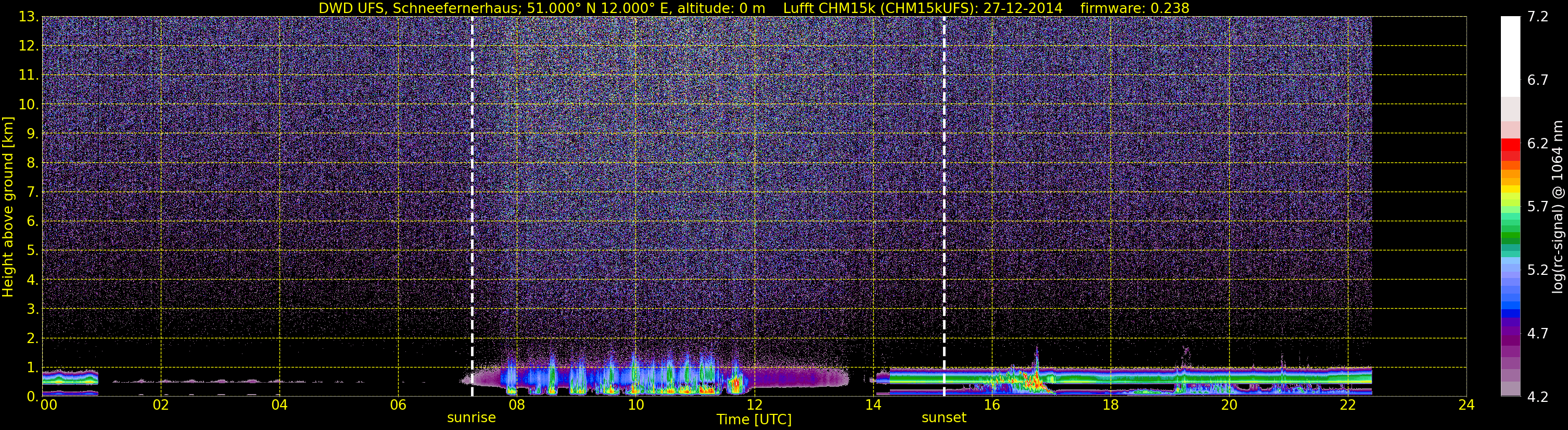The height and width of the screenshot is (430, 1568).
Task: Click the "4.2" colorbar tick label
Action: coord(1538,397)
